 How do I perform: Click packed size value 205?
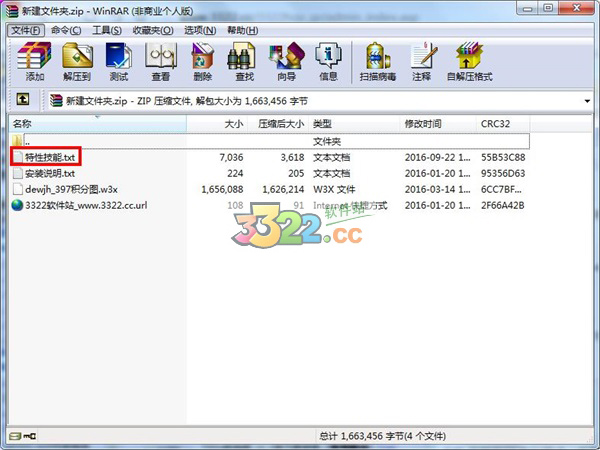(x=296, y=173)
